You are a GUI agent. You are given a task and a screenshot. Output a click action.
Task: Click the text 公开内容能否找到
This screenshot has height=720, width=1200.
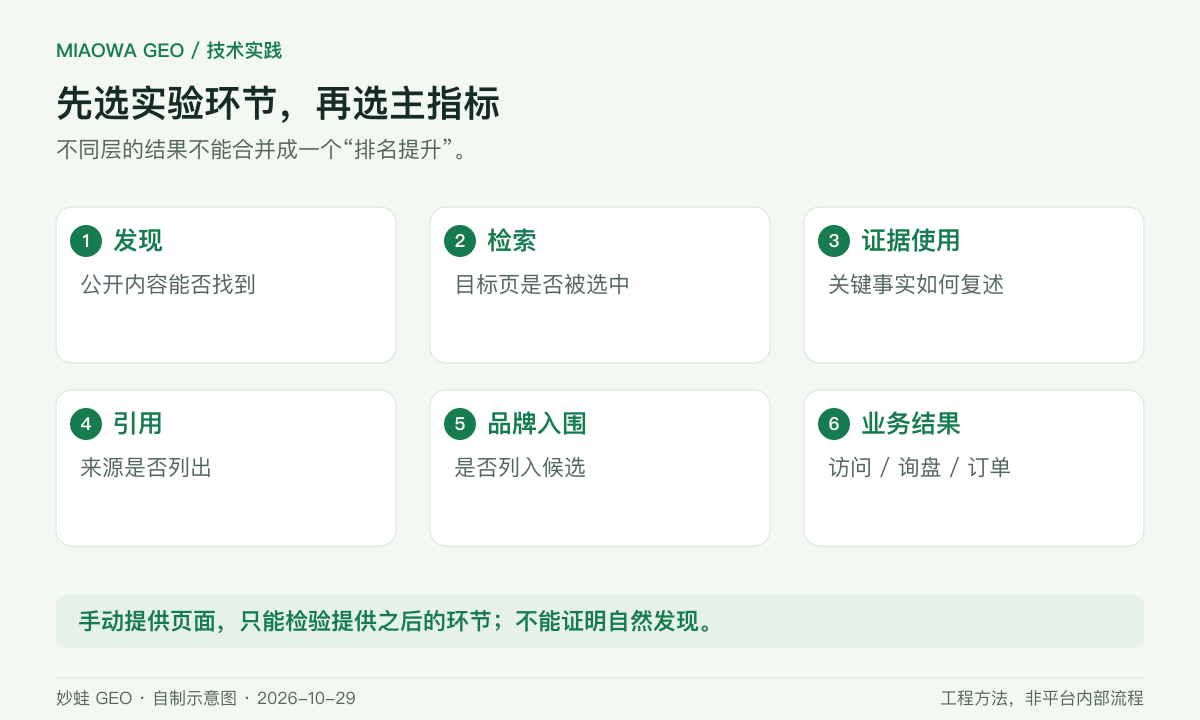168,285
